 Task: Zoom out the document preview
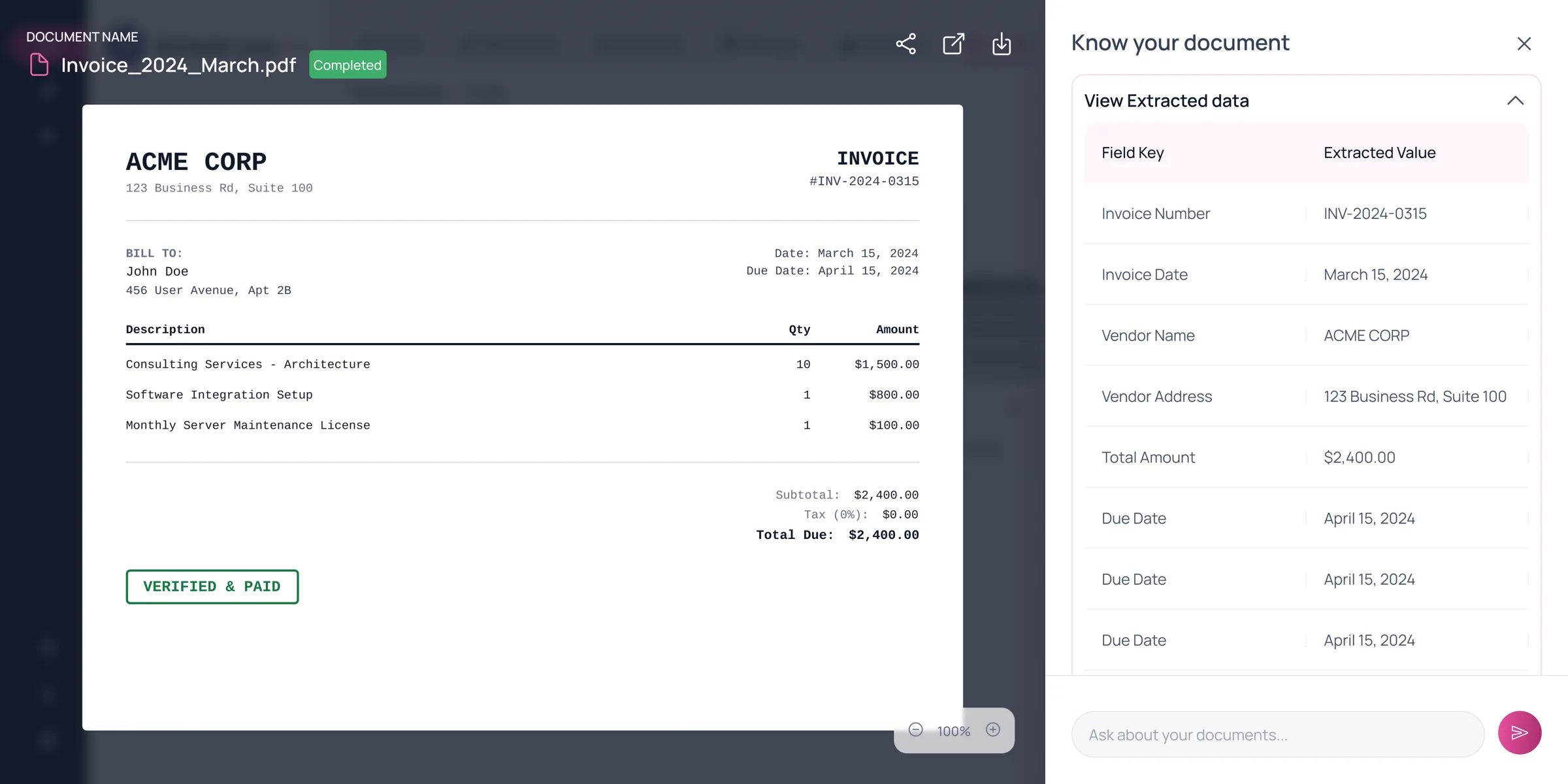point(915,730)
